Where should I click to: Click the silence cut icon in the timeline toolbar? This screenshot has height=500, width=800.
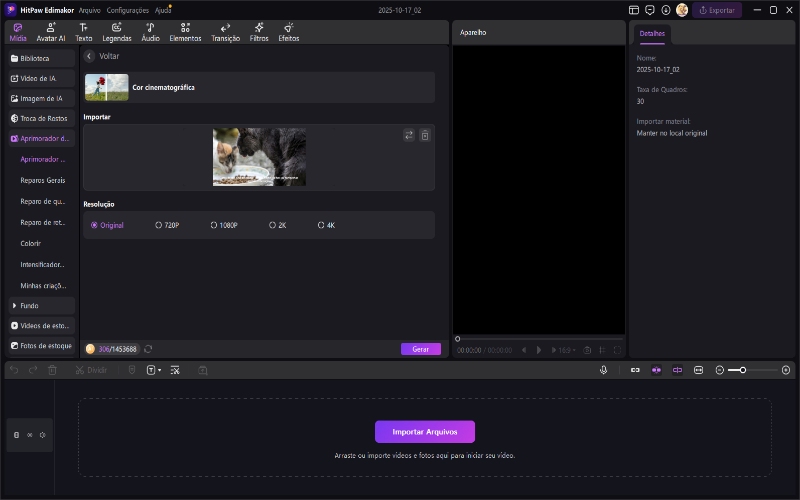(x=175, y=370)
